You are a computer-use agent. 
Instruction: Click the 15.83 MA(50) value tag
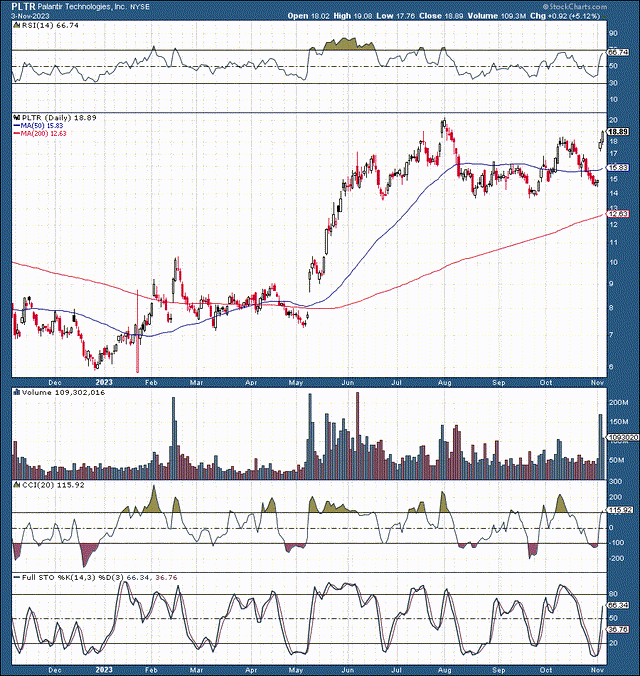pos(618,167)
